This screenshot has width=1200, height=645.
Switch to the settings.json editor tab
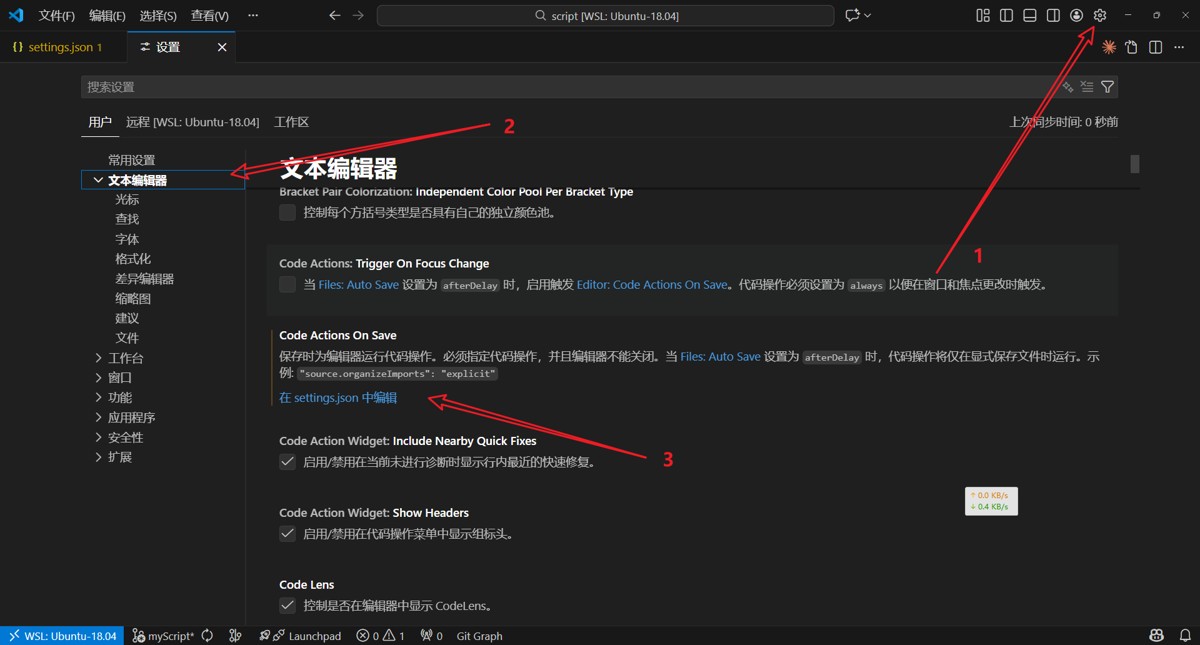[x=64, y=47]
